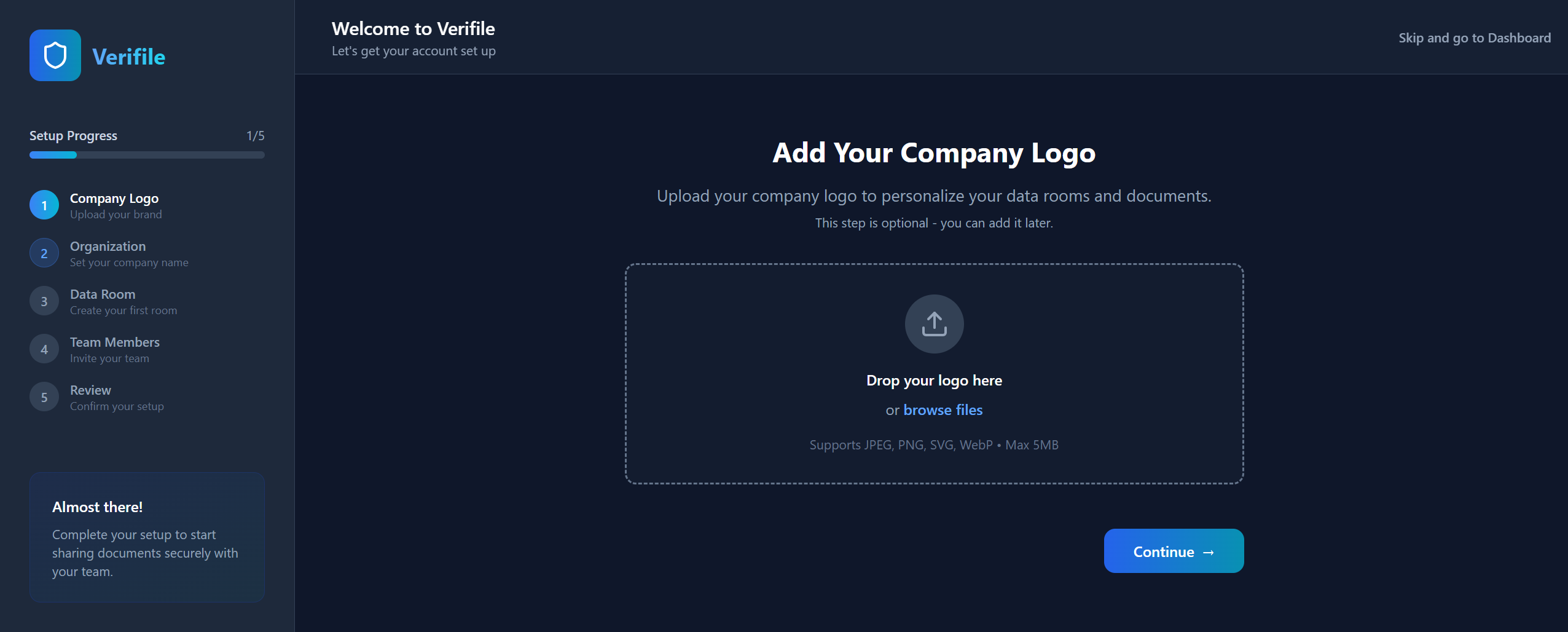This screenshot has height=632, width=1568.
Task: Go to the Organization step label
Action: coord(108,247)
